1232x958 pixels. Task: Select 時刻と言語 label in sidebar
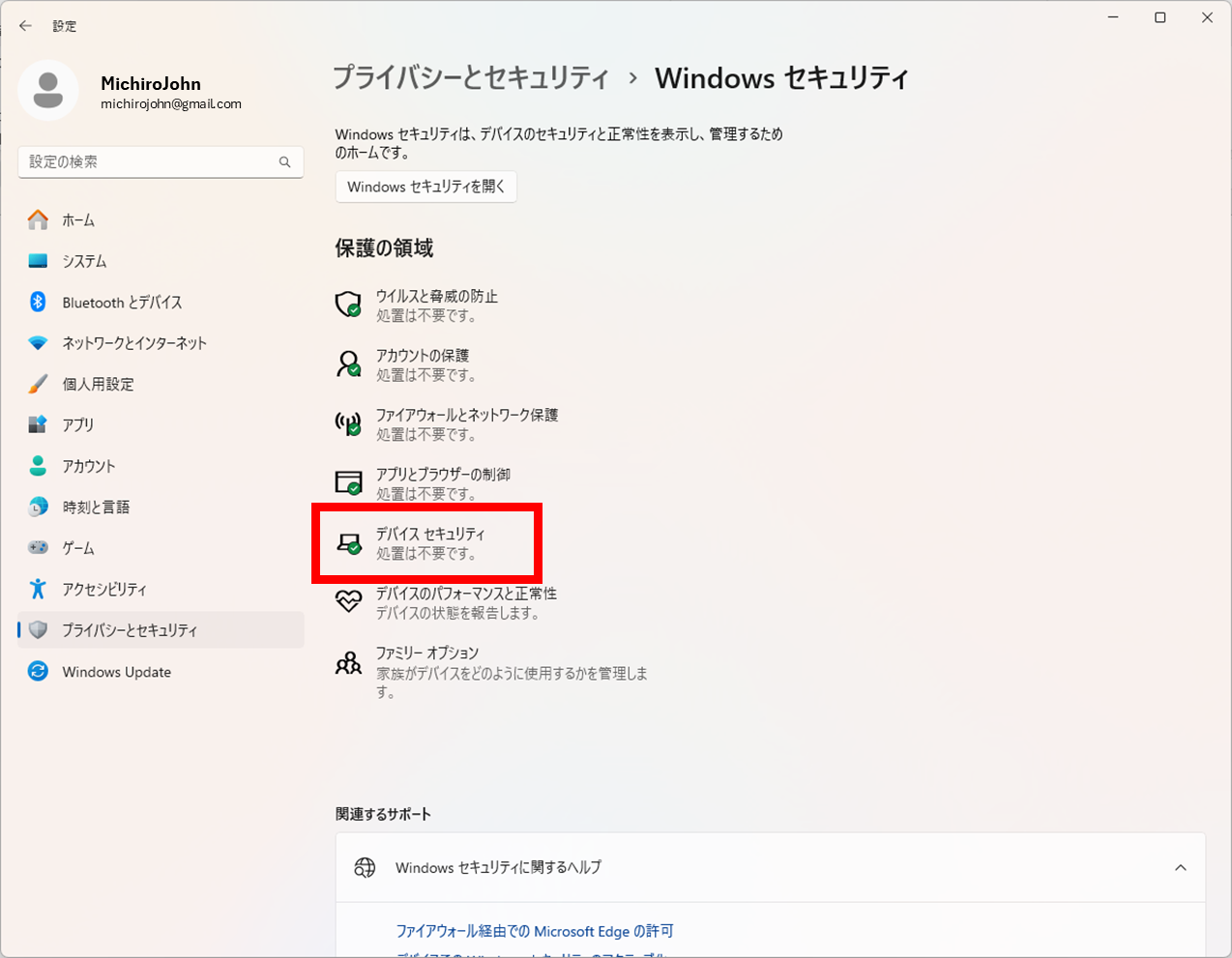[x=96, y=507]
